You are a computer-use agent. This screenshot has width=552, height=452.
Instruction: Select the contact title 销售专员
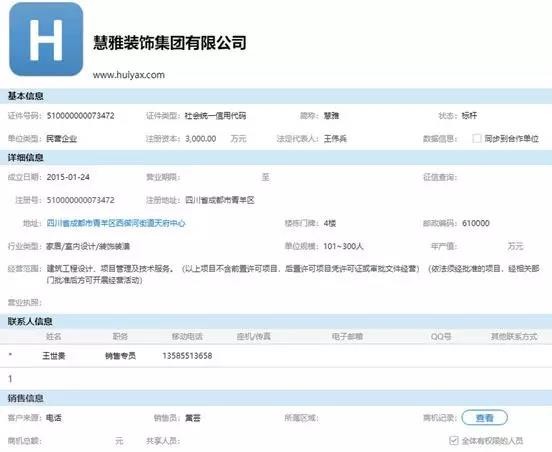pyautogui.click(x=120, y=356)
